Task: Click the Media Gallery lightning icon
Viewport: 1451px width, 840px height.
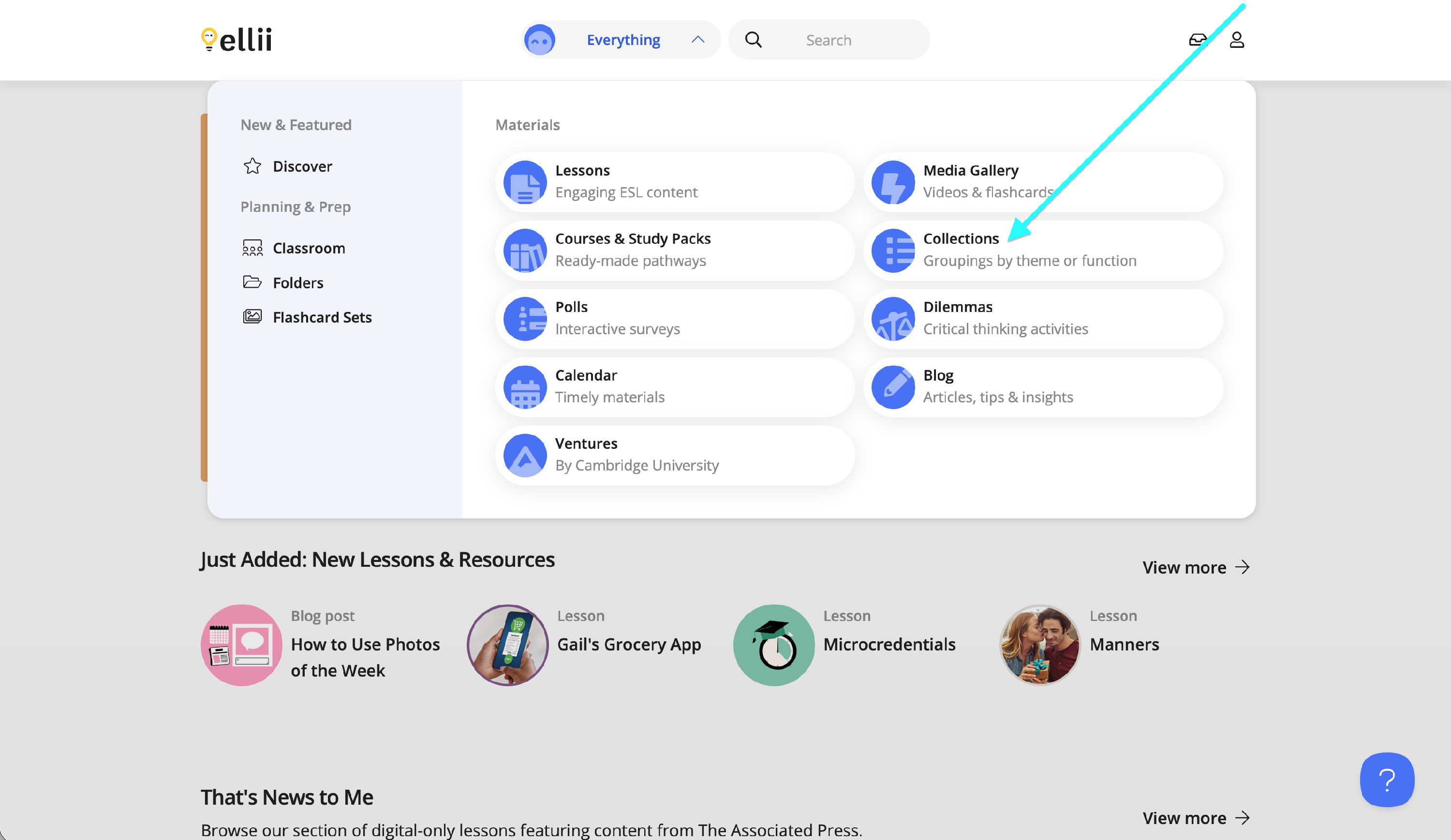Action: pyautogui.click(x=892, y=182)
